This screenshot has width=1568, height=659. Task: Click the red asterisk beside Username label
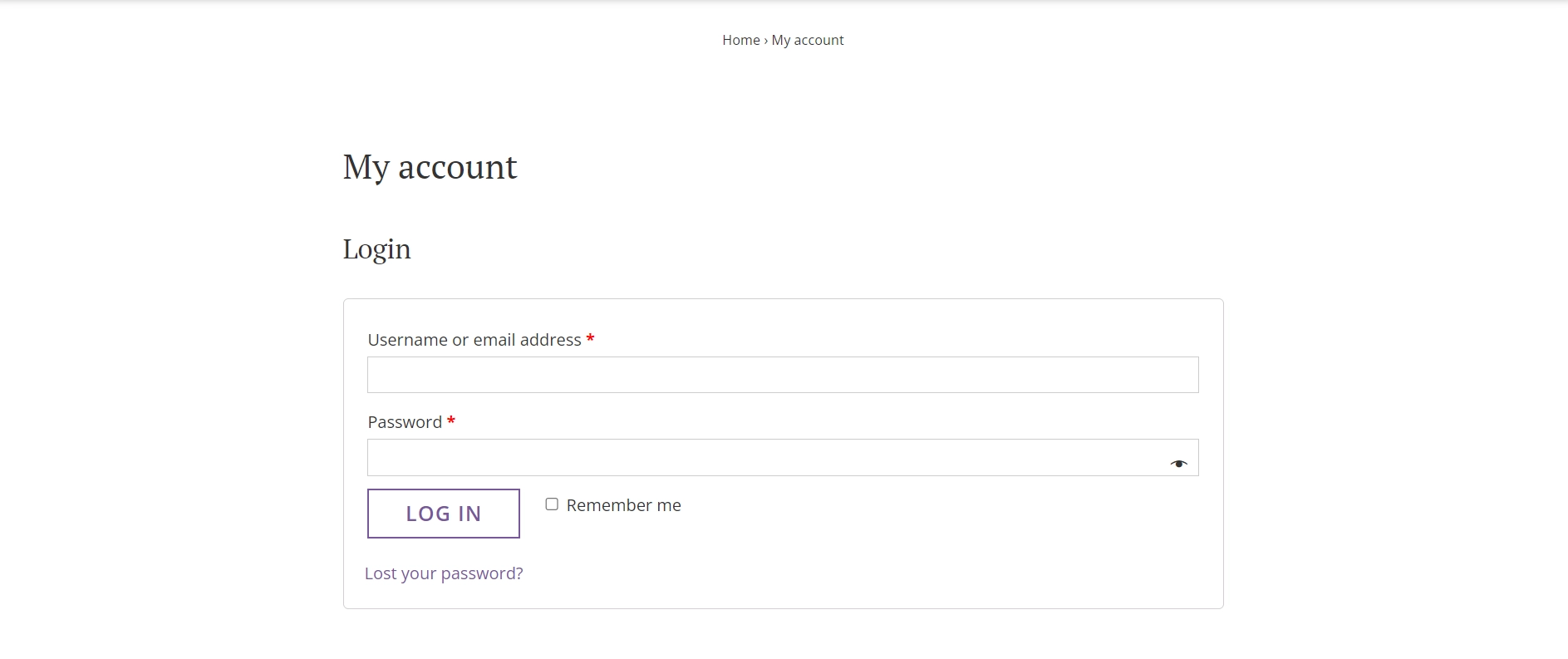point(590,339)
